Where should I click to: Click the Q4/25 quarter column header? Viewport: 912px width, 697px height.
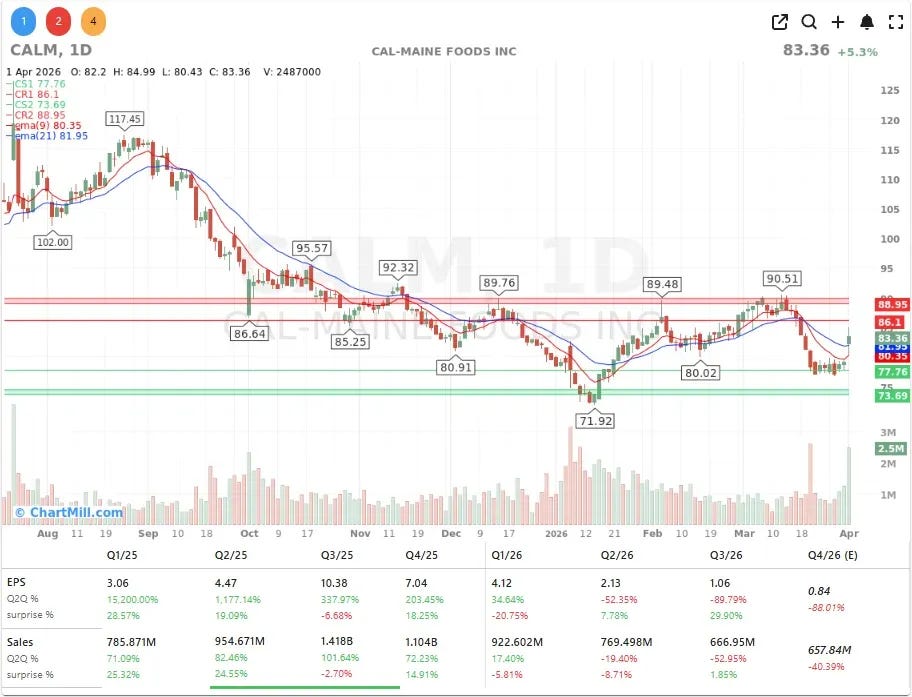(x=422, y=555)
